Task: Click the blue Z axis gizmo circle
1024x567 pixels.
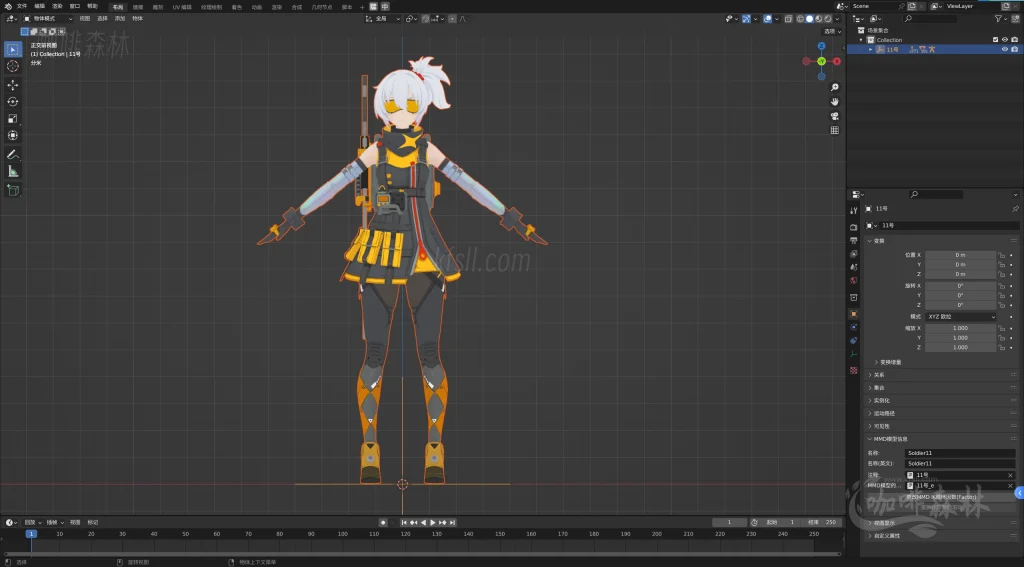Action: 822,46
